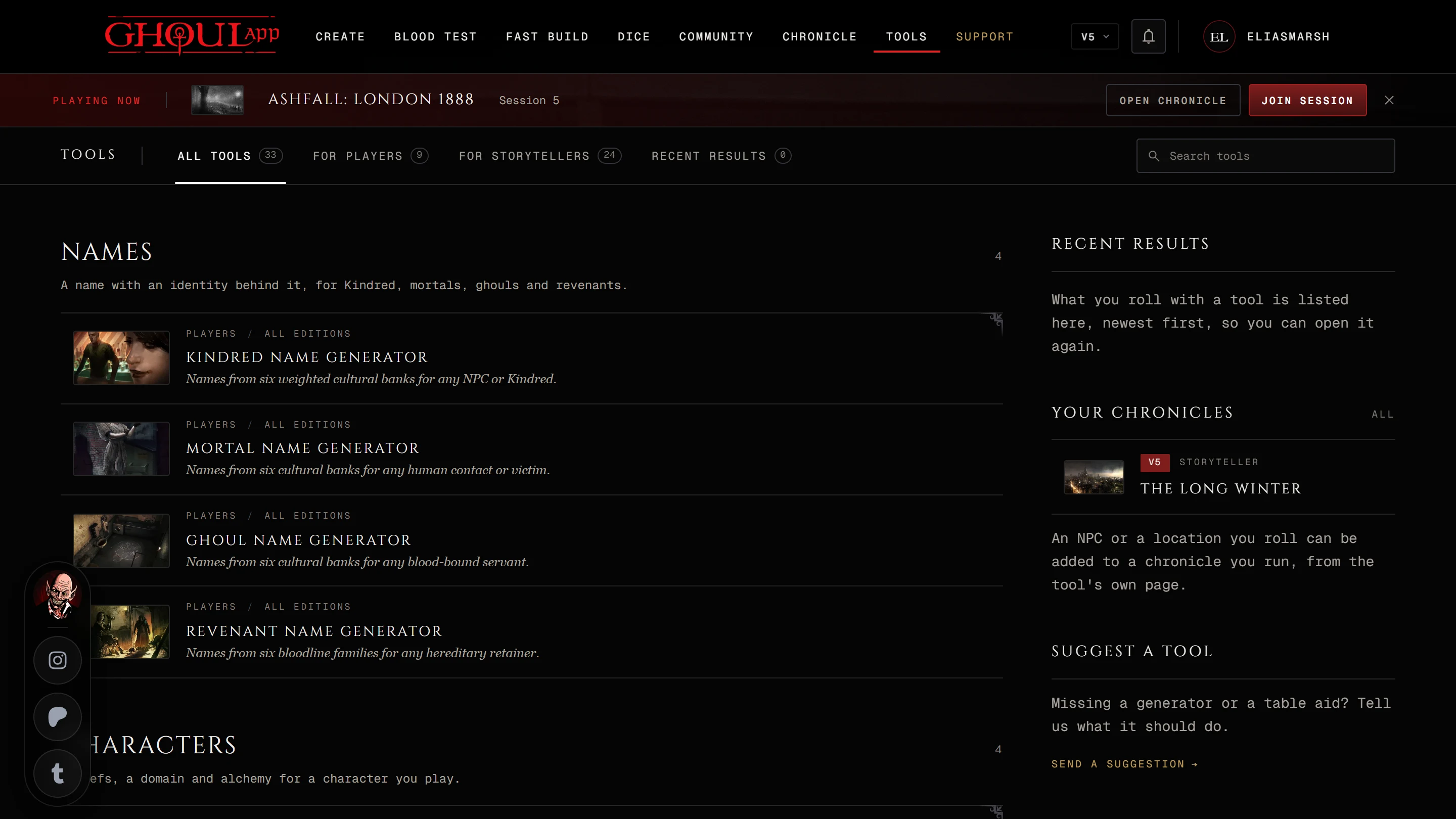1456x819 pixels.
Task: Open Mortal Name Generator
Action: 532,449
